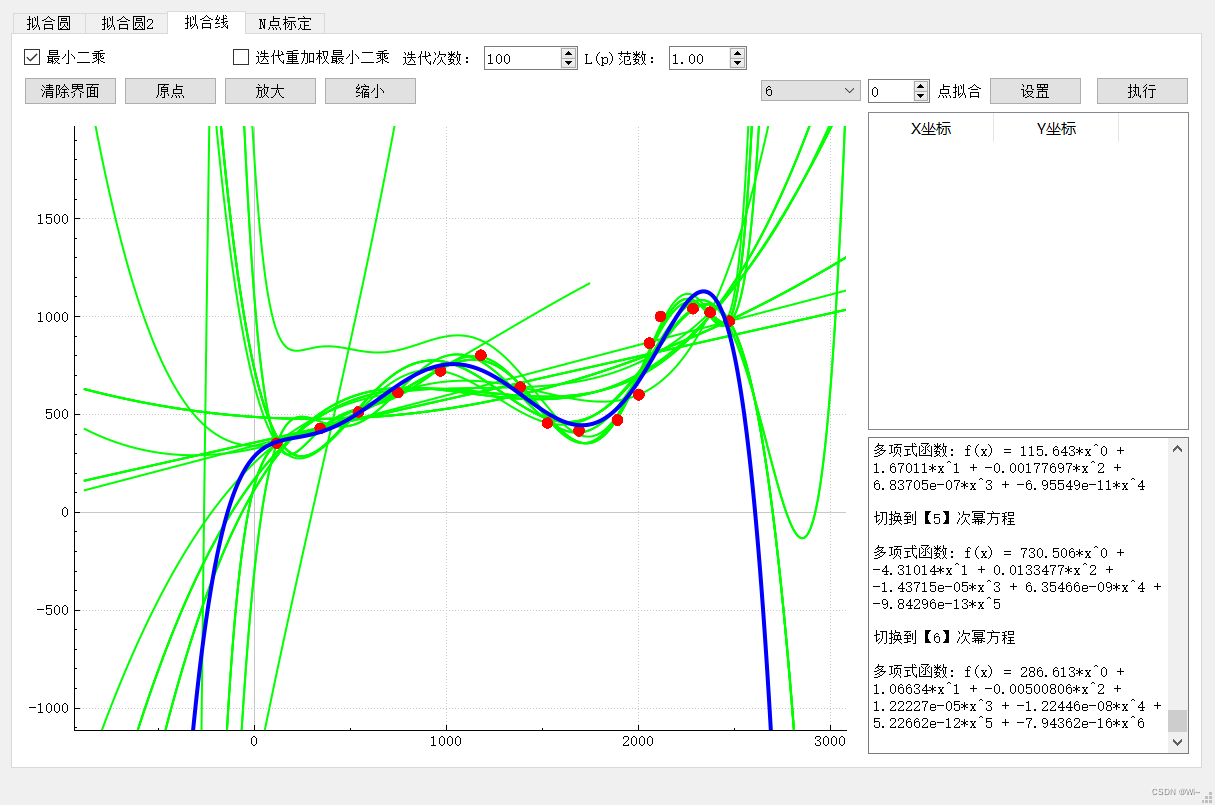Decrease the 迭代次数 spinbox value
This screenshot has height=805, width=1215.
click(569, 64)
